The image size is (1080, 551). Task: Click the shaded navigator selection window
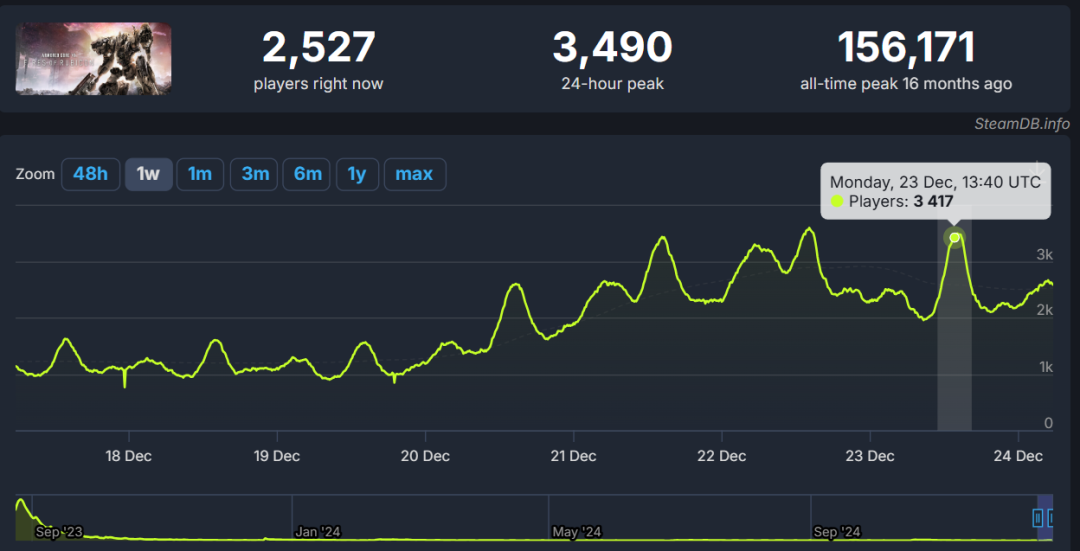pyautogui.click(x=1045, y=517)
